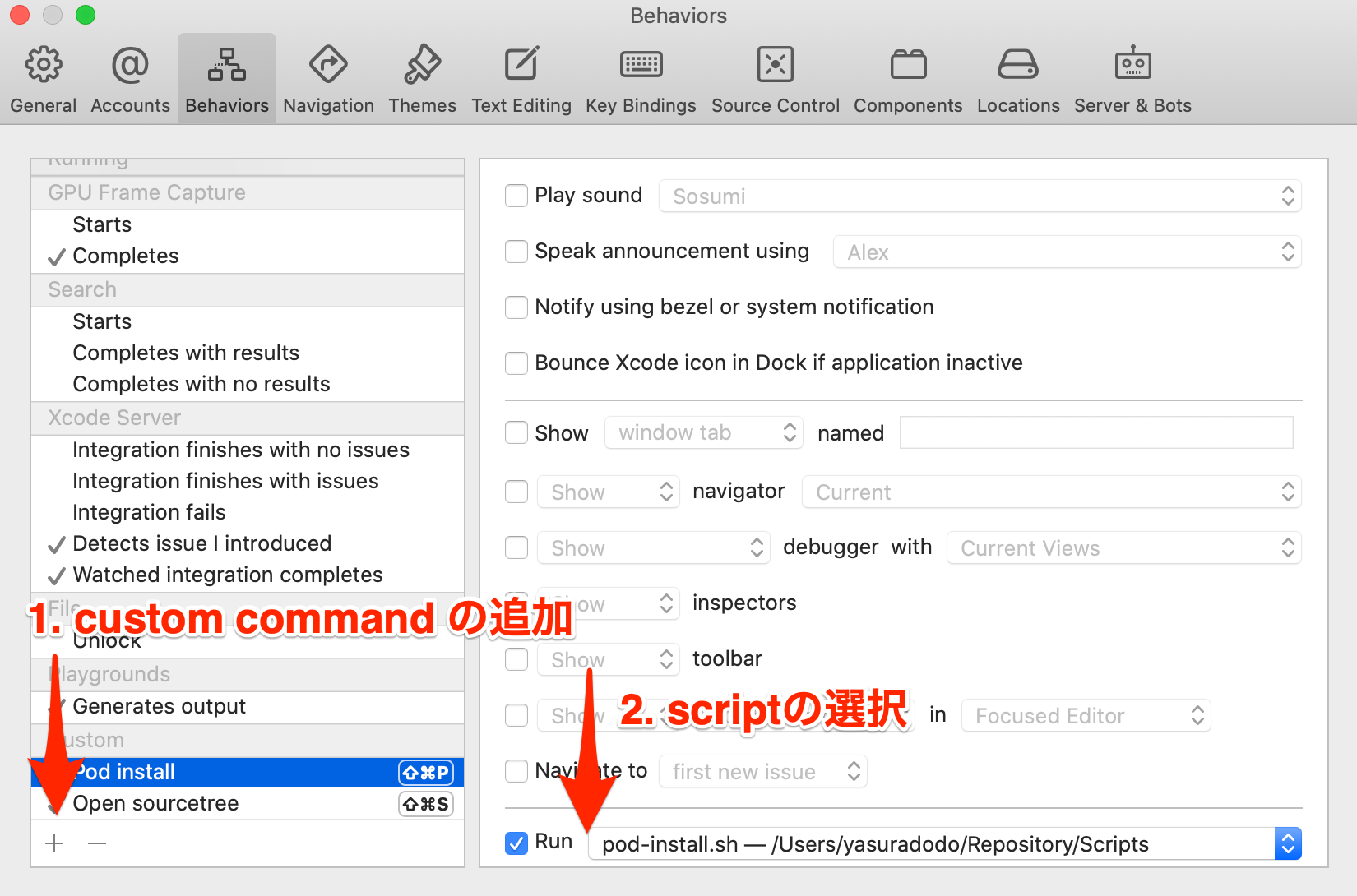The width and height of the screenshot is (1357, 896).
Task: Select Completes with no results row
Action: tap(248, 385)
